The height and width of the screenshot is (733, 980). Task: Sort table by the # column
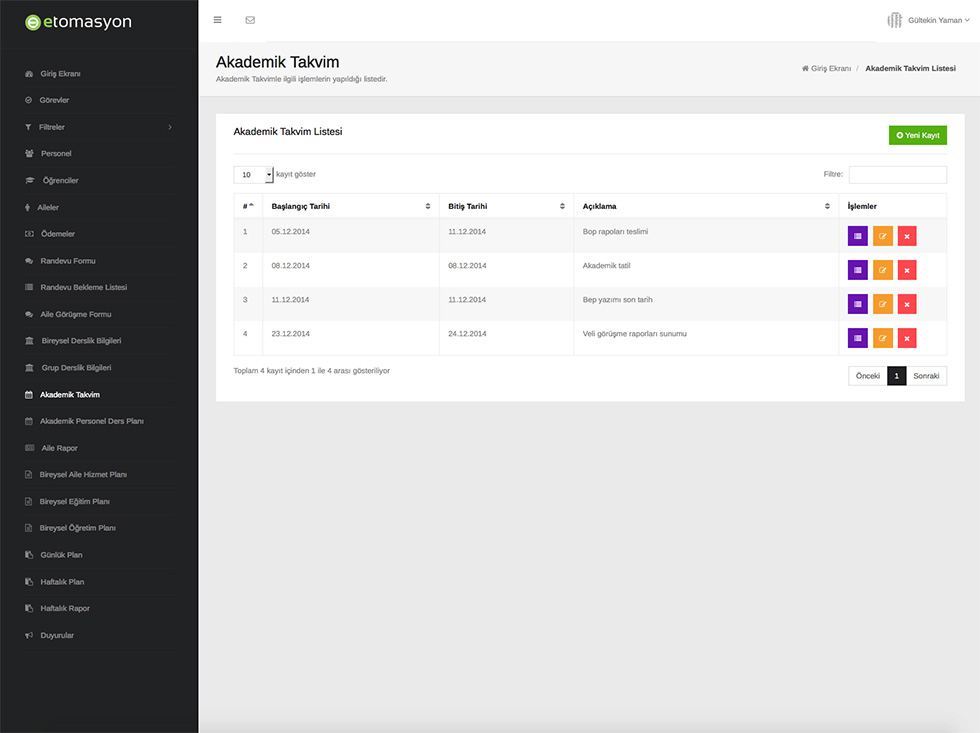point(248,206)
